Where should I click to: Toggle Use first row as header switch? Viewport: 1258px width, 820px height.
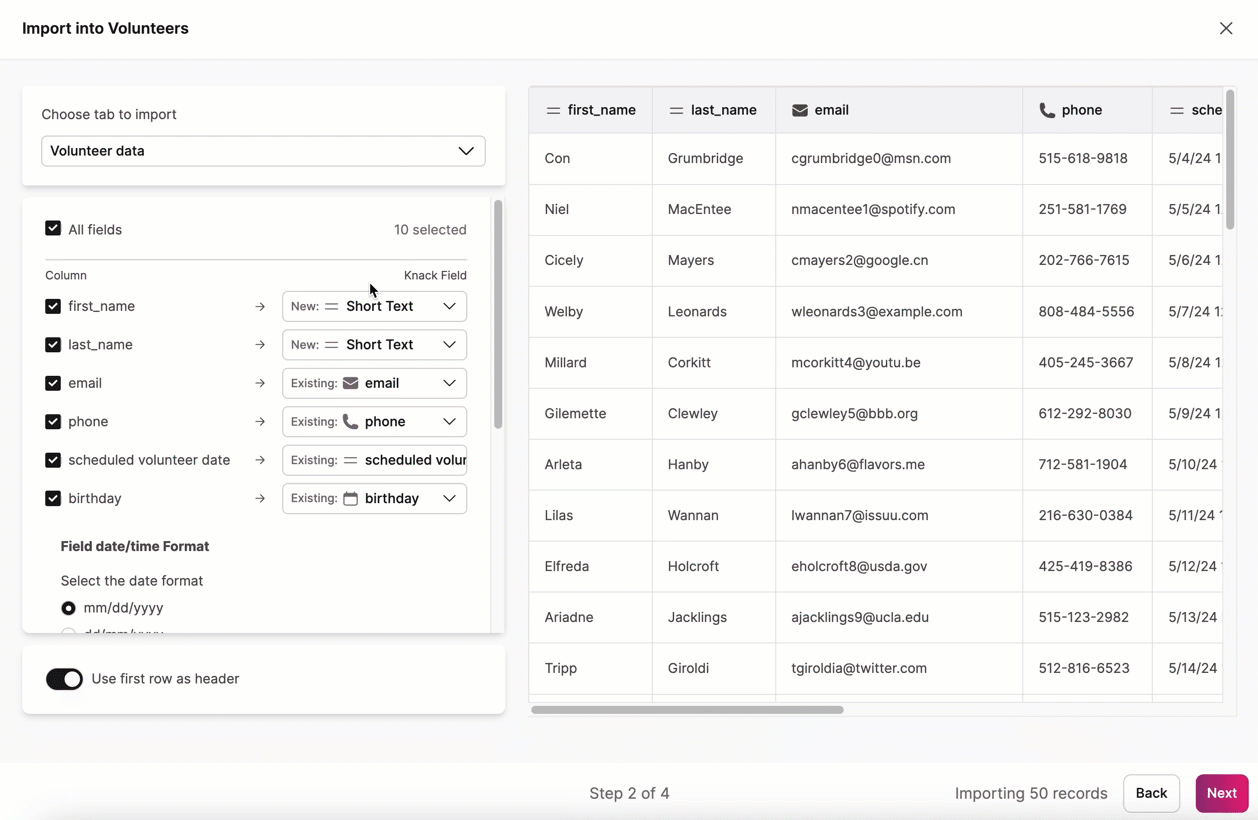coord(65,679)
